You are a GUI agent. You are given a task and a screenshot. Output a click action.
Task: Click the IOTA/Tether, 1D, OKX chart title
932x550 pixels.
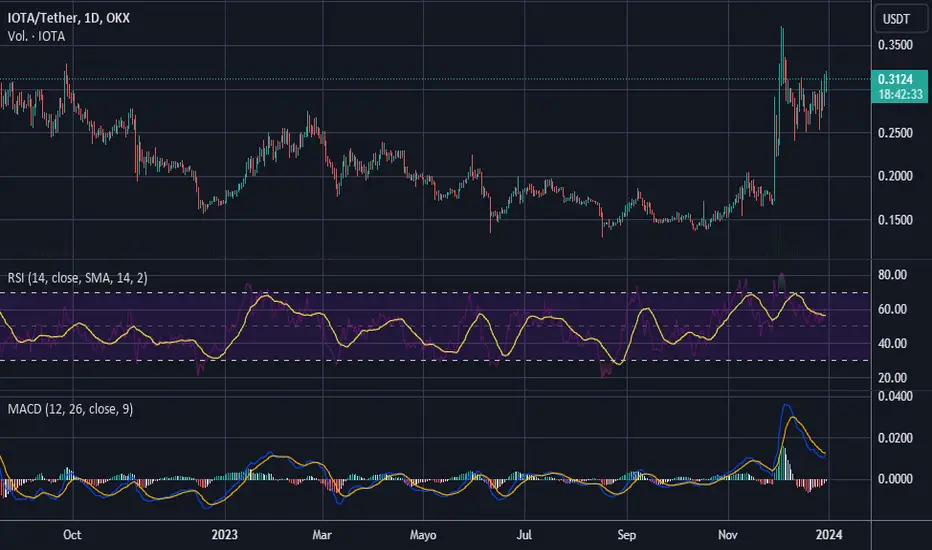[x=68, y=18]
